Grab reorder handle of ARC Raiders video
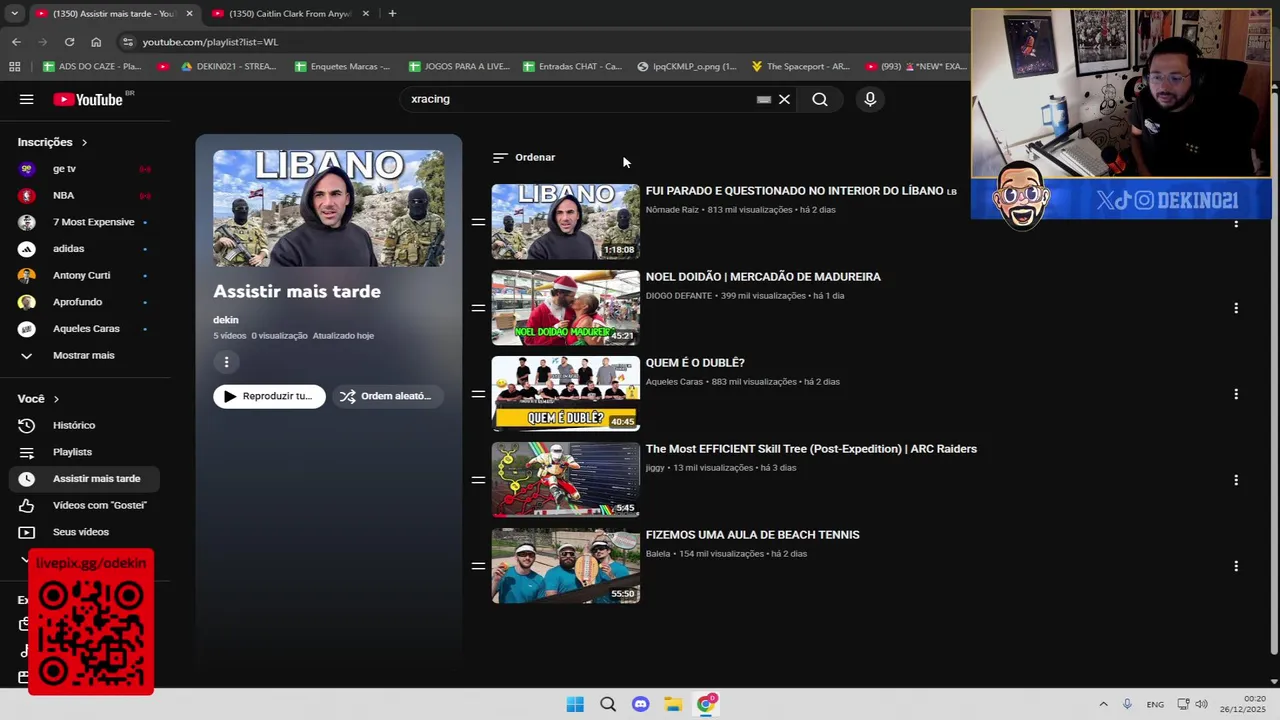Screen dimensions: 1280x720 click(x=478, y=480)
